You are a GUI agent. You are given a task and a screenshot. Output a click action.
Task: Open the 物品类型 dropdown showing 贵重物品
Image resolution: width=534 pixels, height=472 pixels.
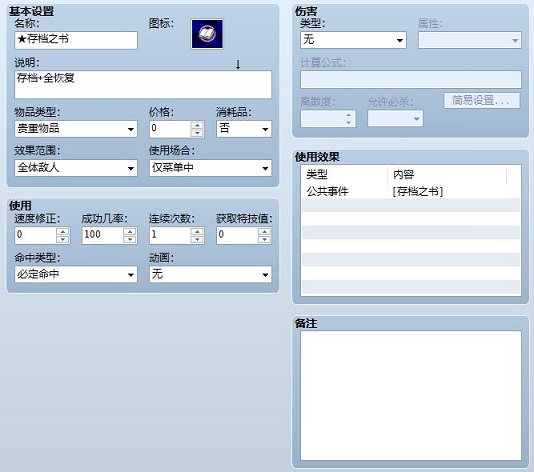pyautogui.click(x=76, y=129)
